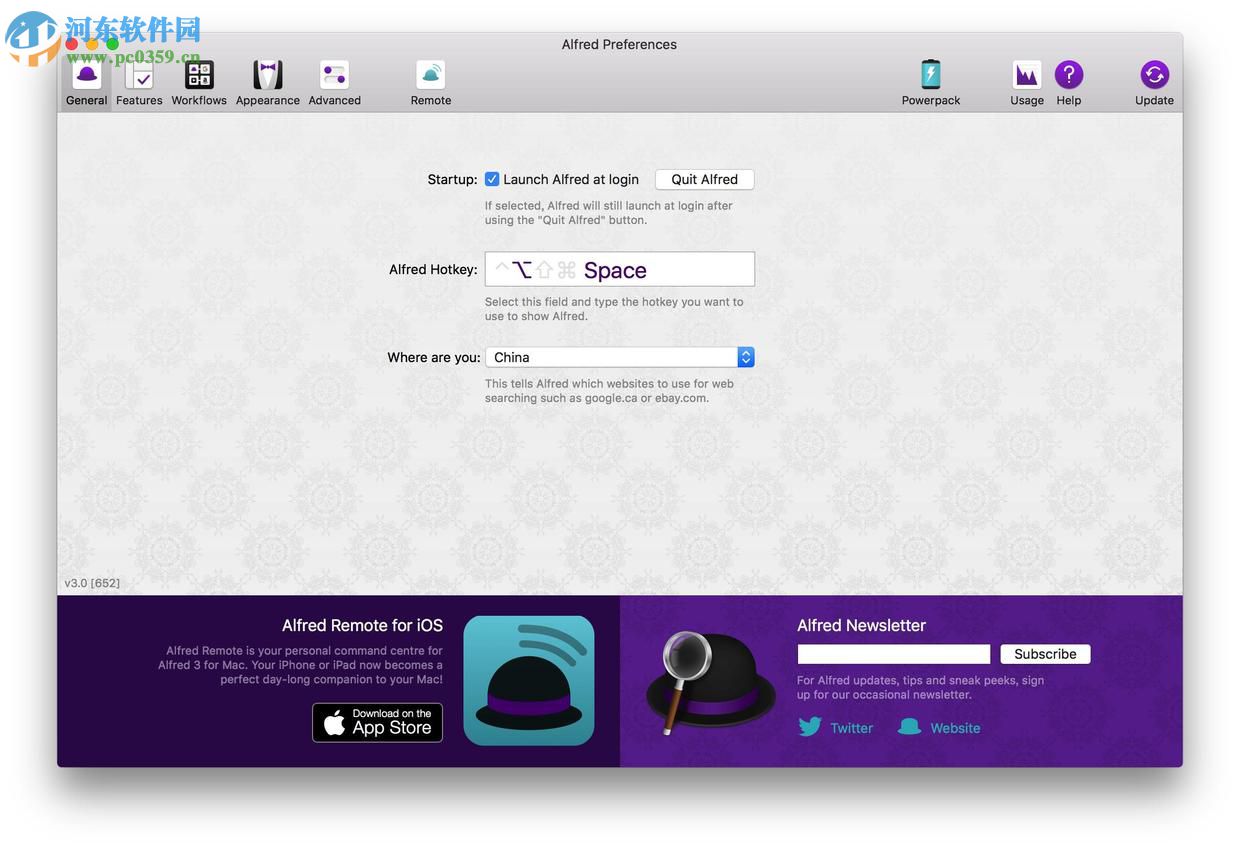Open the Advanced settings tab
1240x849 pixels.
pyautogui.click(x=334, y=83)
